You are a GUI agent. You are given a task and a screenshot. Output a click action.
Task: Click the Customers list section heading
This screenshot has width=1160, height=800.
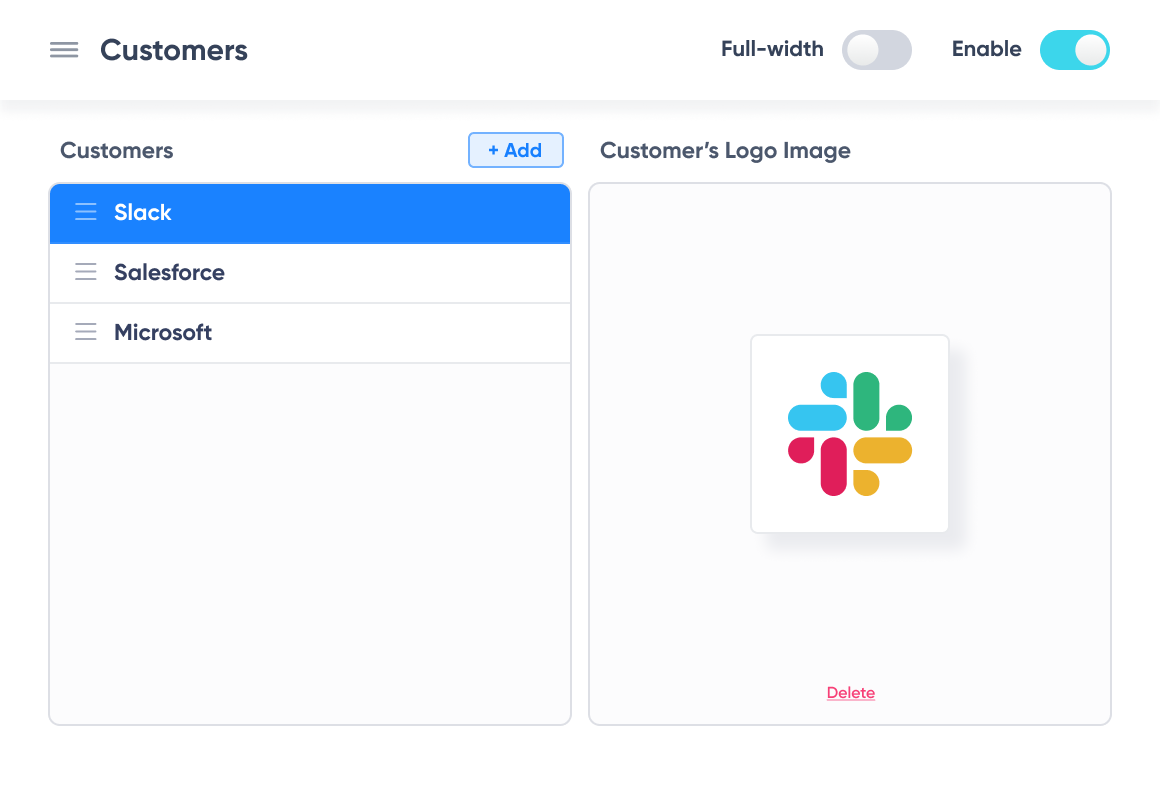click(x=117, y=151)
